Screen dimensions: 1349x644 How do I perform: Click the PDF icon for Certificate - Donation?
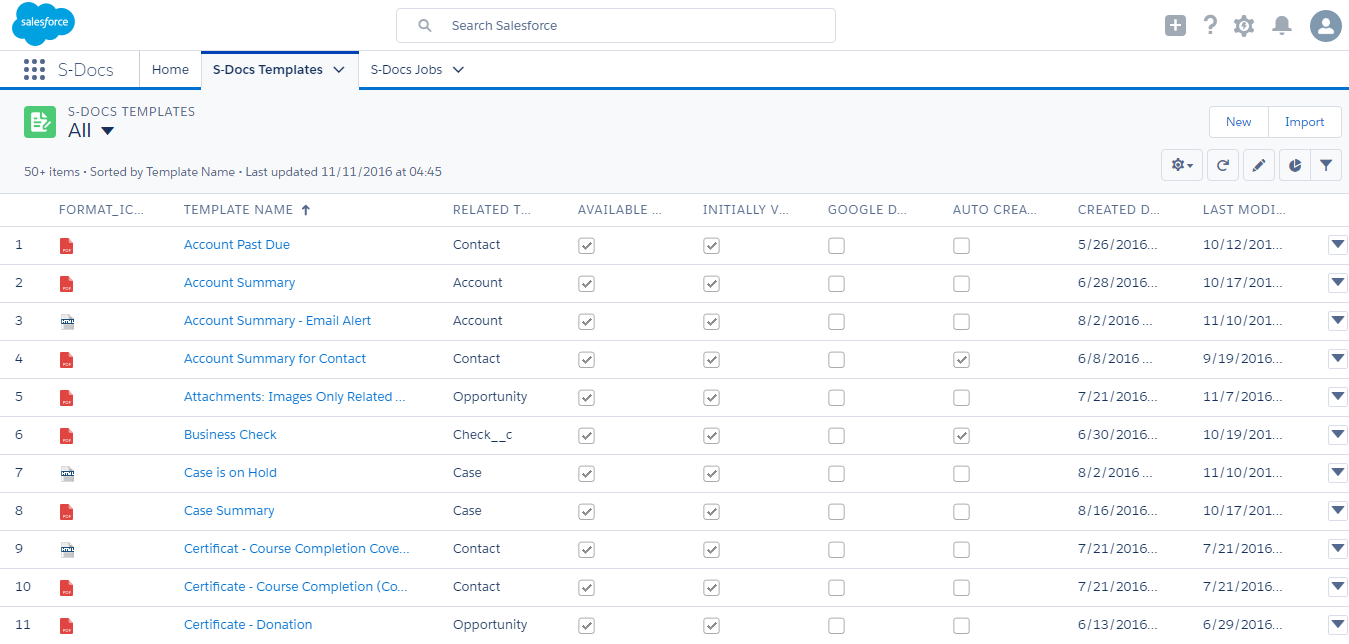point(67,626)
